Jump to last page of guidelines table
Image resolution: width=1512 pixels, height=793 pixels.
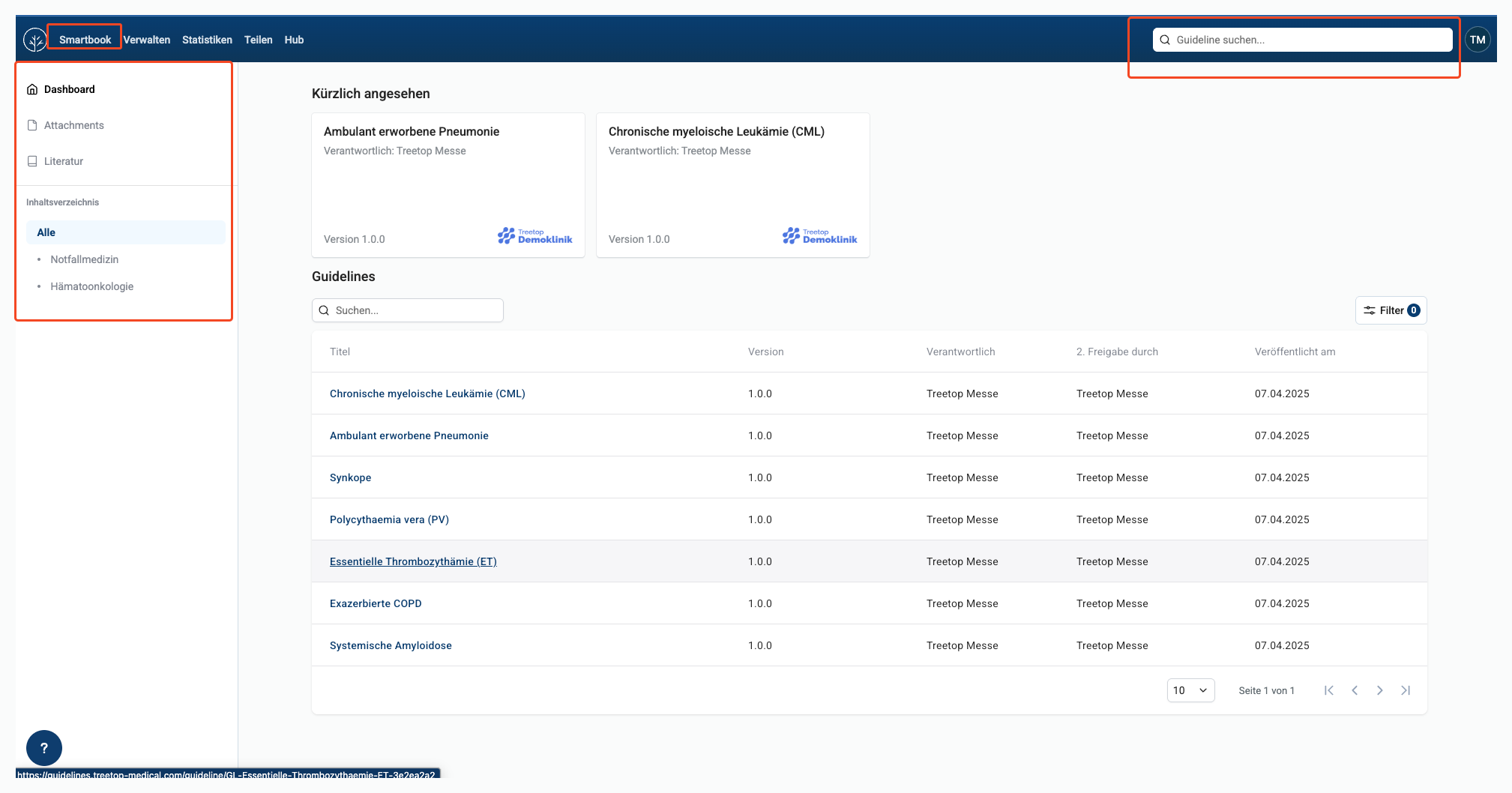pyautogui.click(x=1406, y=690)
